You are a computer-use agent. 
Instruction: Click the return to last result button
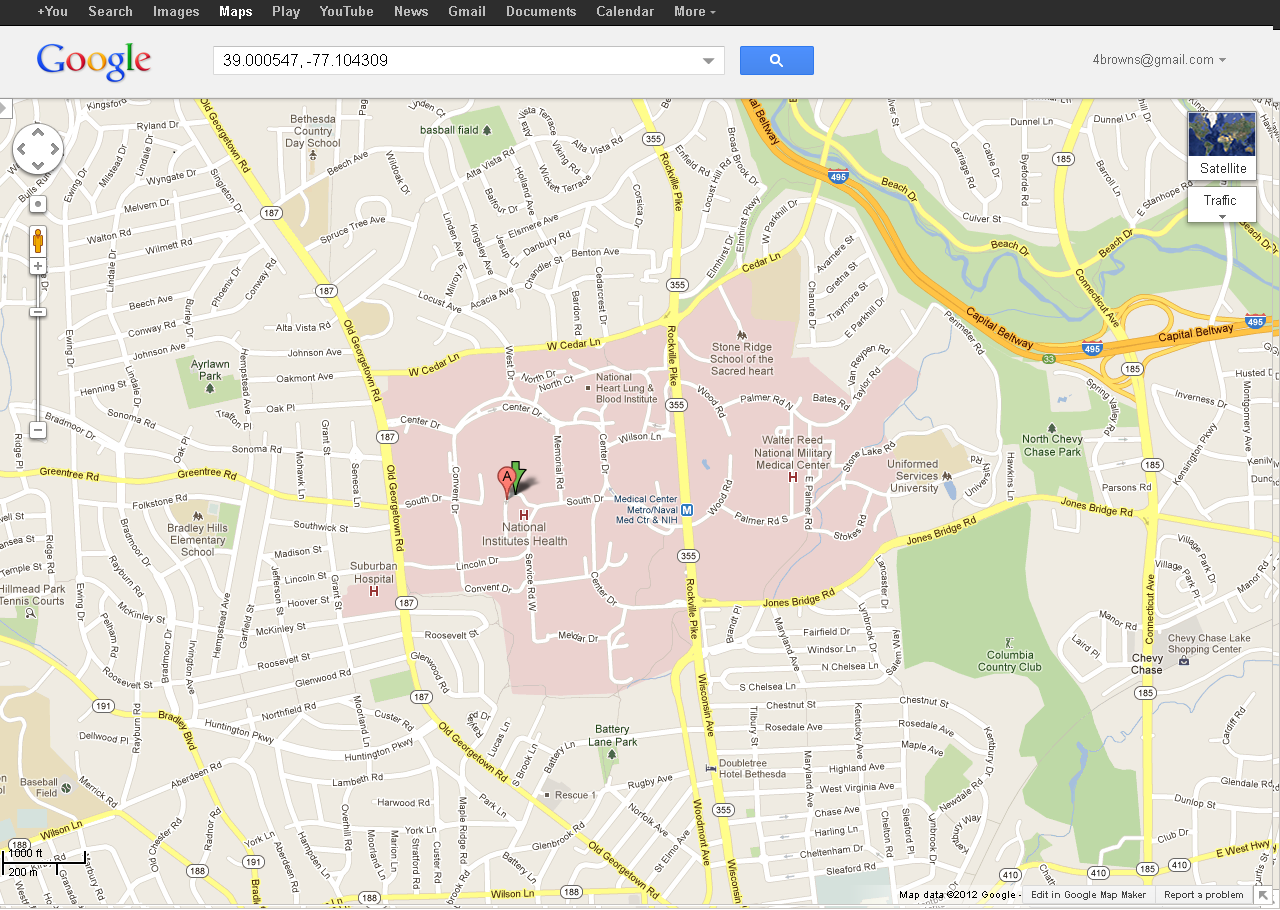pyautogui.click(x=38, y=204)
